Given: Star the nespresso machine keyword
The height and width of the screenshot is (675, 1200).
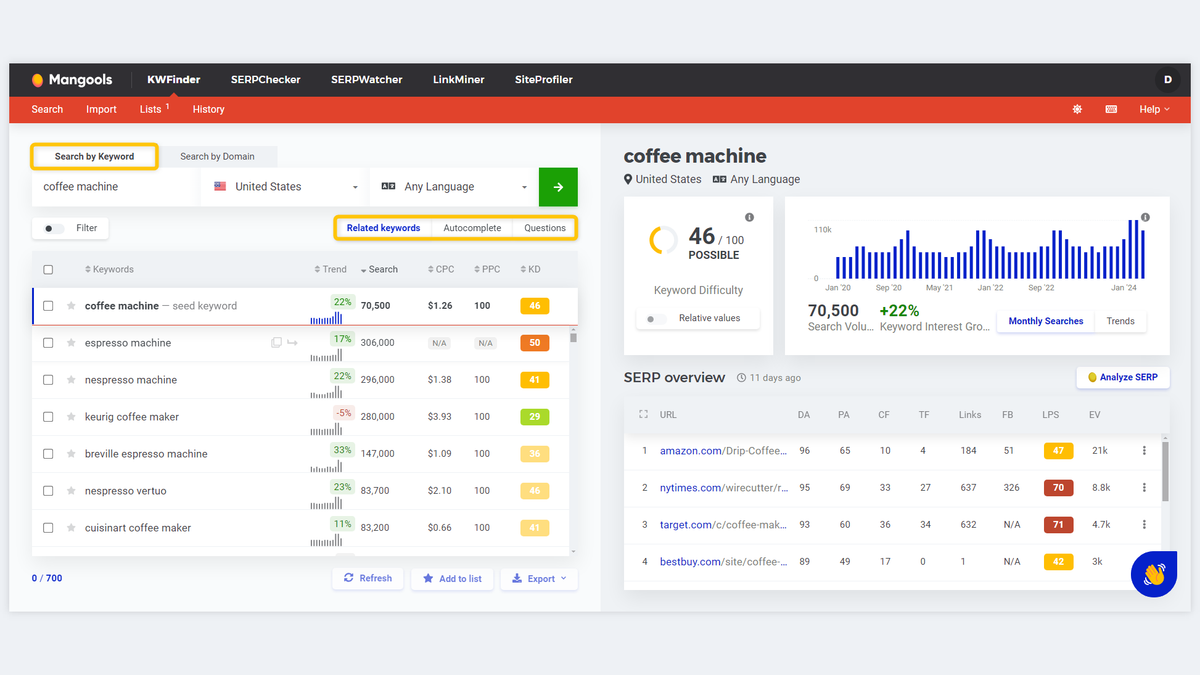Looking at the screenshot, I should [x=71, y=380].
